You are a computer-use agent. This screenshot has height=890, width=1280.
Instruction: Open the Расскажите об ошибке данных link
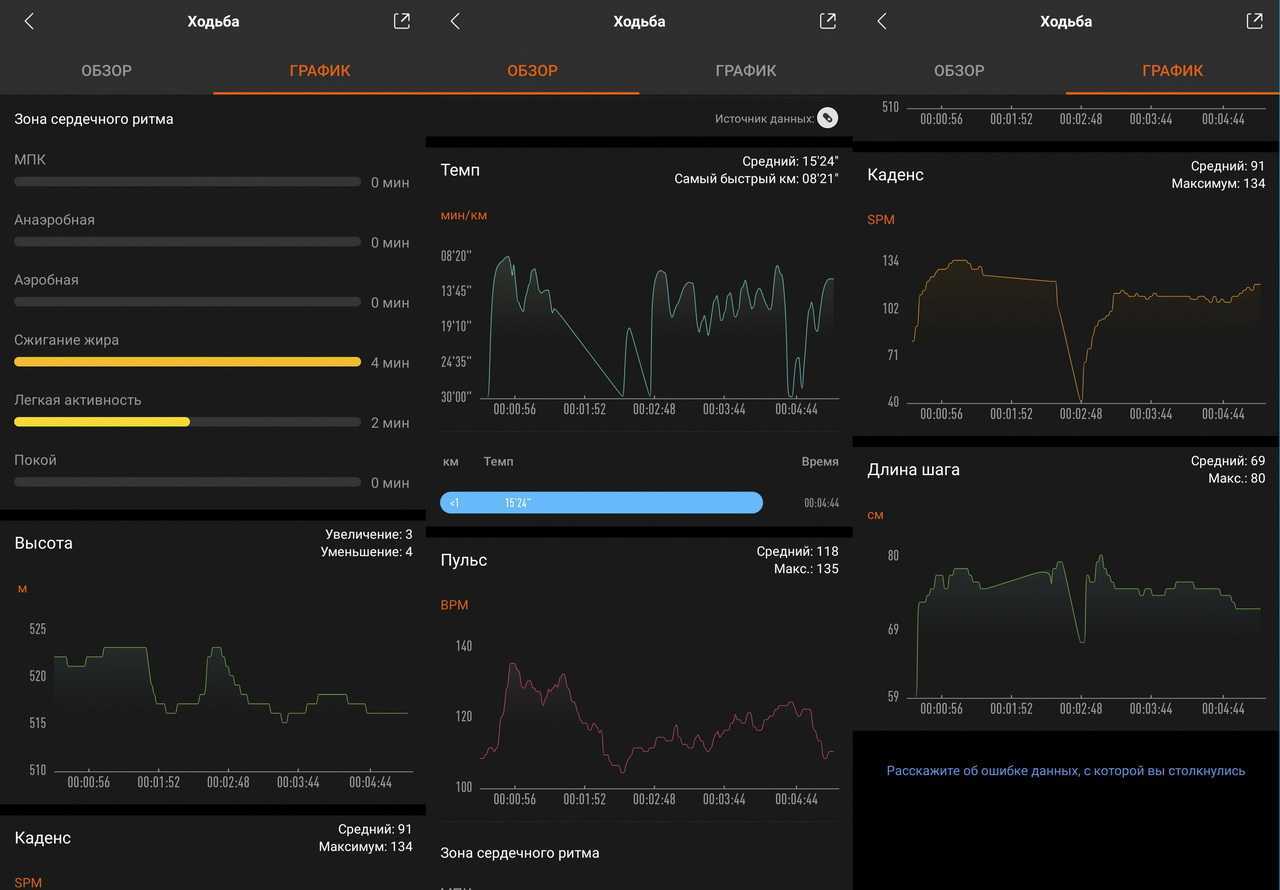tap(1066, 771)
